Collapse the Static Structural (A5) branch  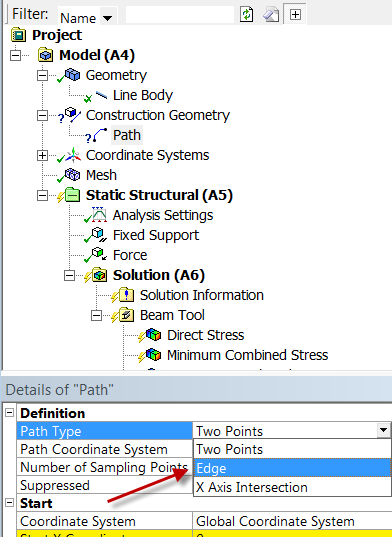(x=42, y=196)
